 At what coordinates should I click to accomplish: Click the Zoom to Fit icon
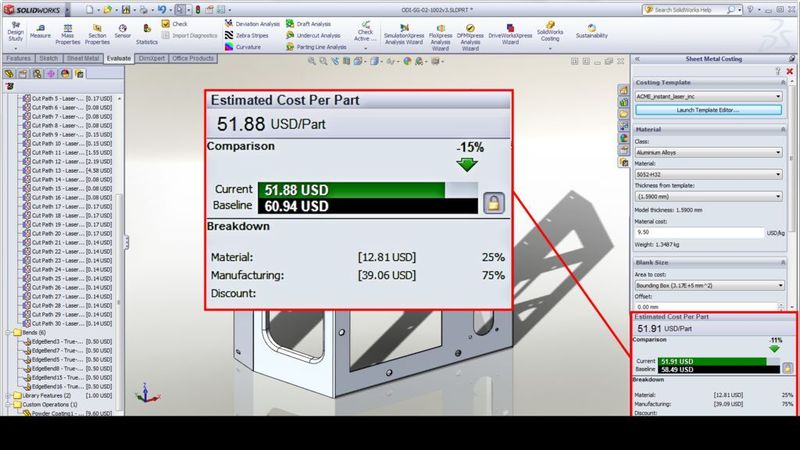[x=312, y=61]
